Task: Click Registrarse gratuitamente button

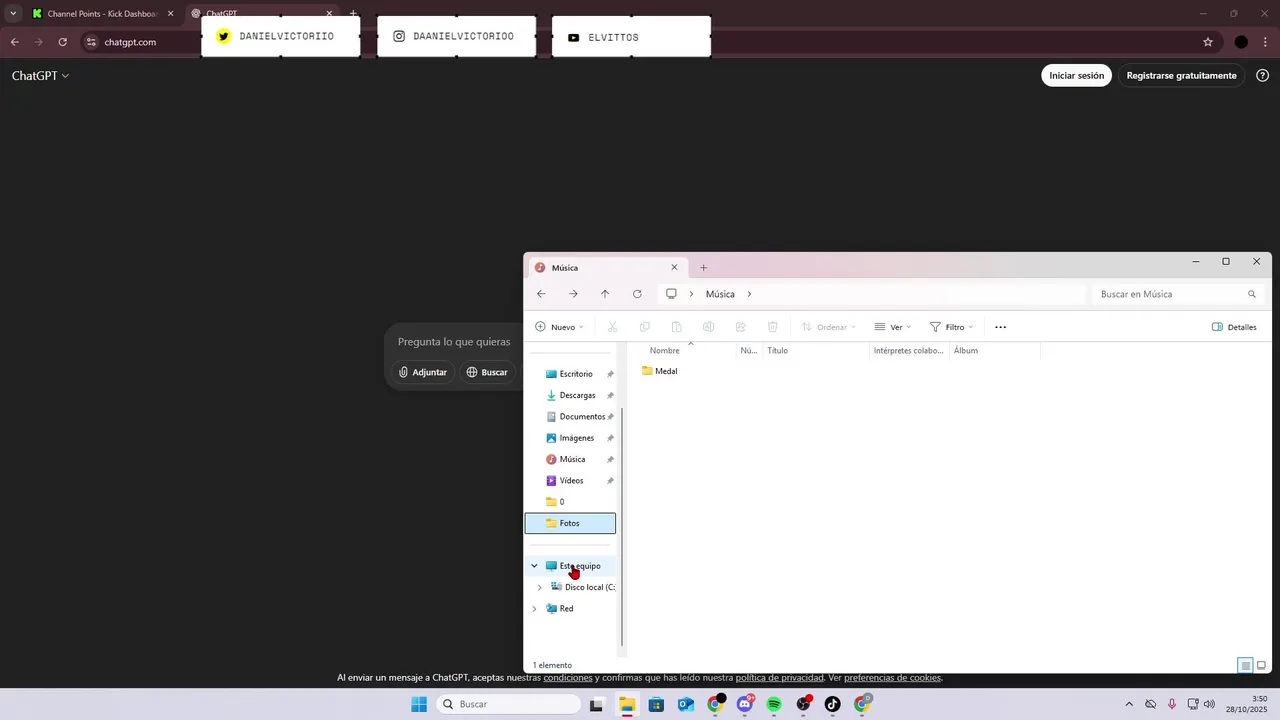Action: click(x=1181, y=75)
